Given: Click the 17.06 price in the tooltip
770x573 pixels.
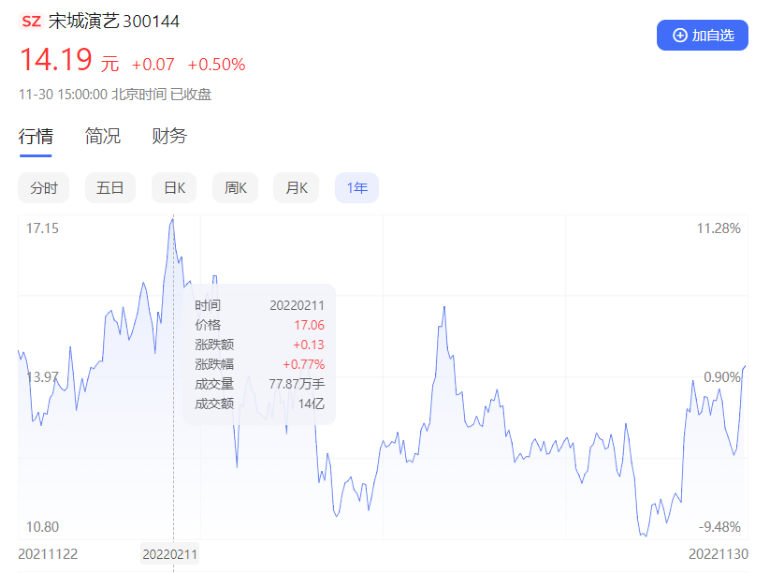Looking at the screenshot, I should coord(309,325).
